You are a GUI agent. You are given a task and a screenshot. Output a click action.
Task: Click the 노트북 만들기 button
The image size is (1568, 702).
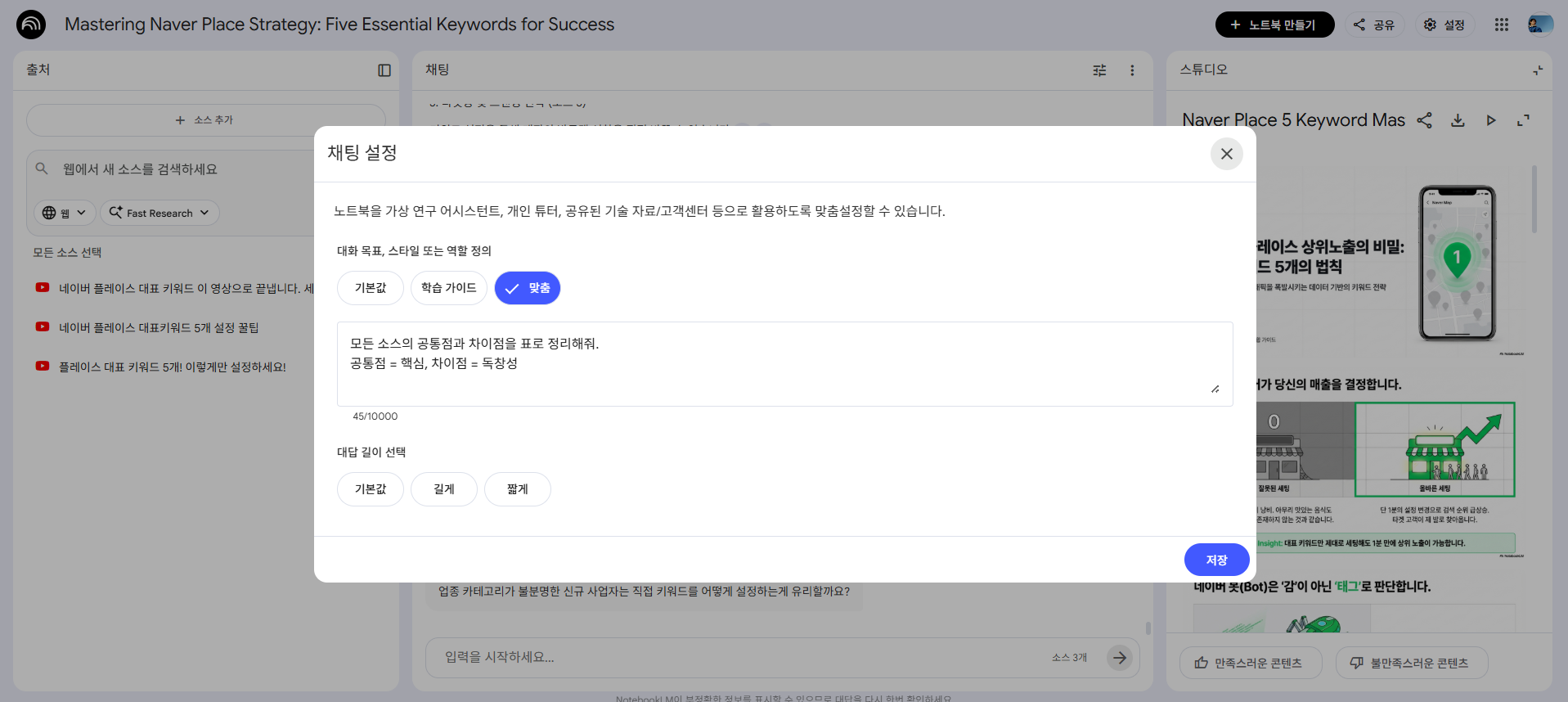1274,25
